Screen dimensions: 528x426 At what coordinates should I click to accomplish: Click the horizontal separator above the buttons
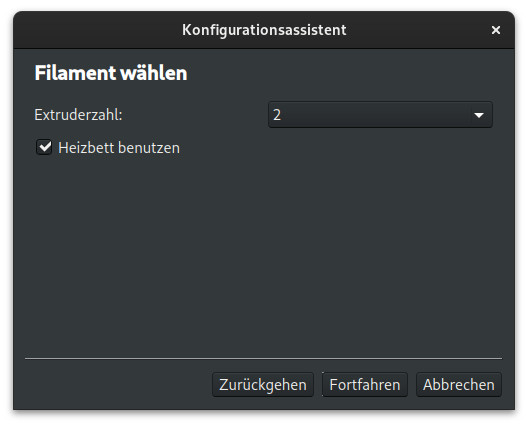tap(263, 359)
